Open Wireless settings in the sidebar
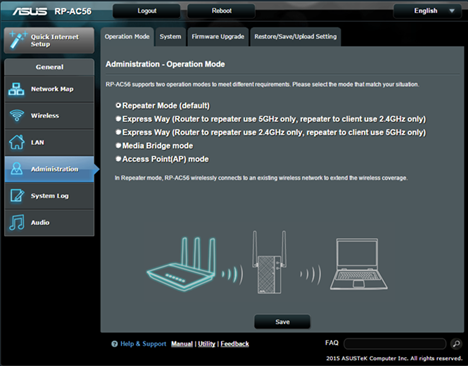The image size is (468, 366). (x=49, y=116)
